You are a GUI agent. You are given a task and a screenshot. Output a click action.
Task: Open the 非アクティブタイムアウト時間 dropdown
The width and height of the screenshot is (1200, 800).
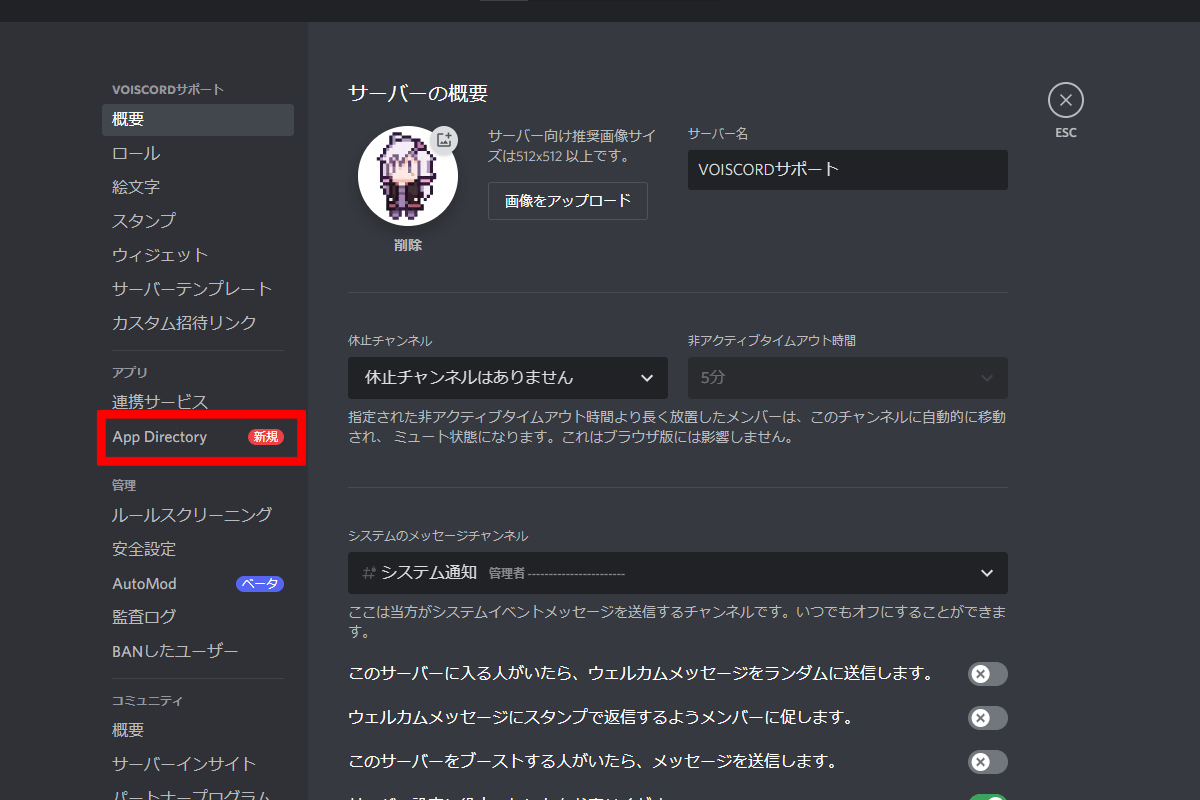848,378
